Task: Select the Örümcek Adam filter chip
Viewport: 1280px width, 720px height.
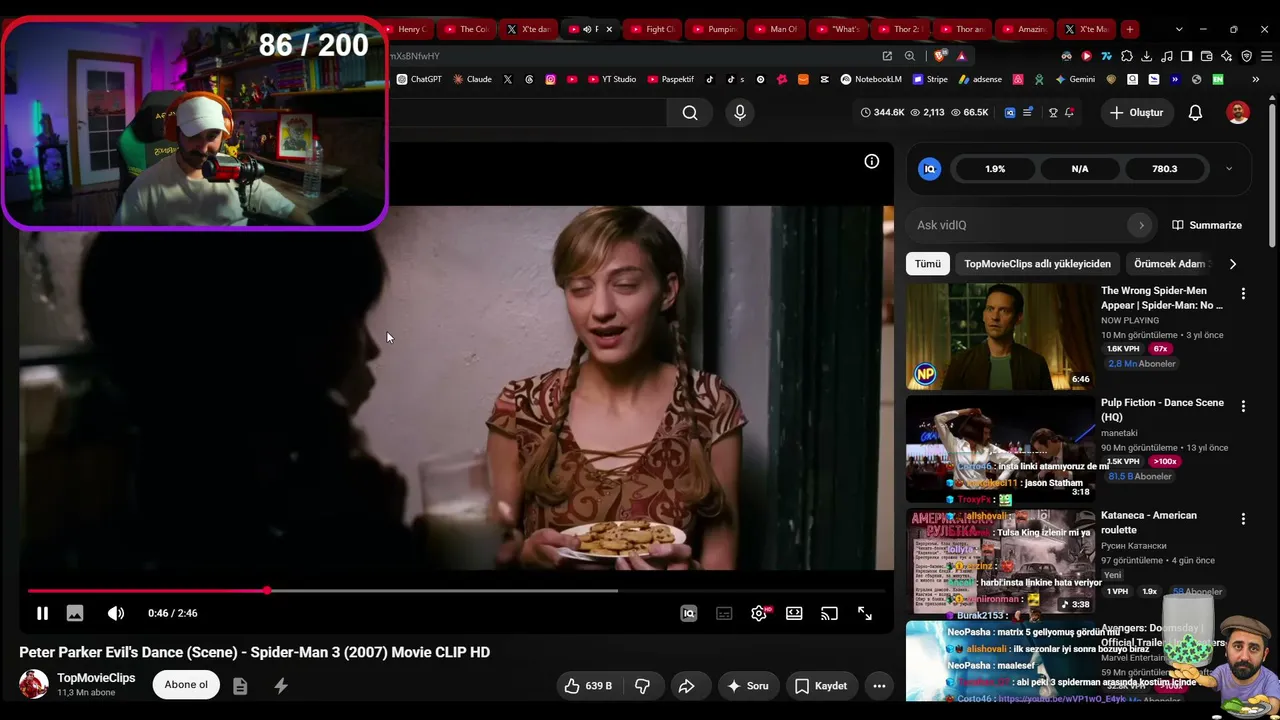Action: point(1169,264)
